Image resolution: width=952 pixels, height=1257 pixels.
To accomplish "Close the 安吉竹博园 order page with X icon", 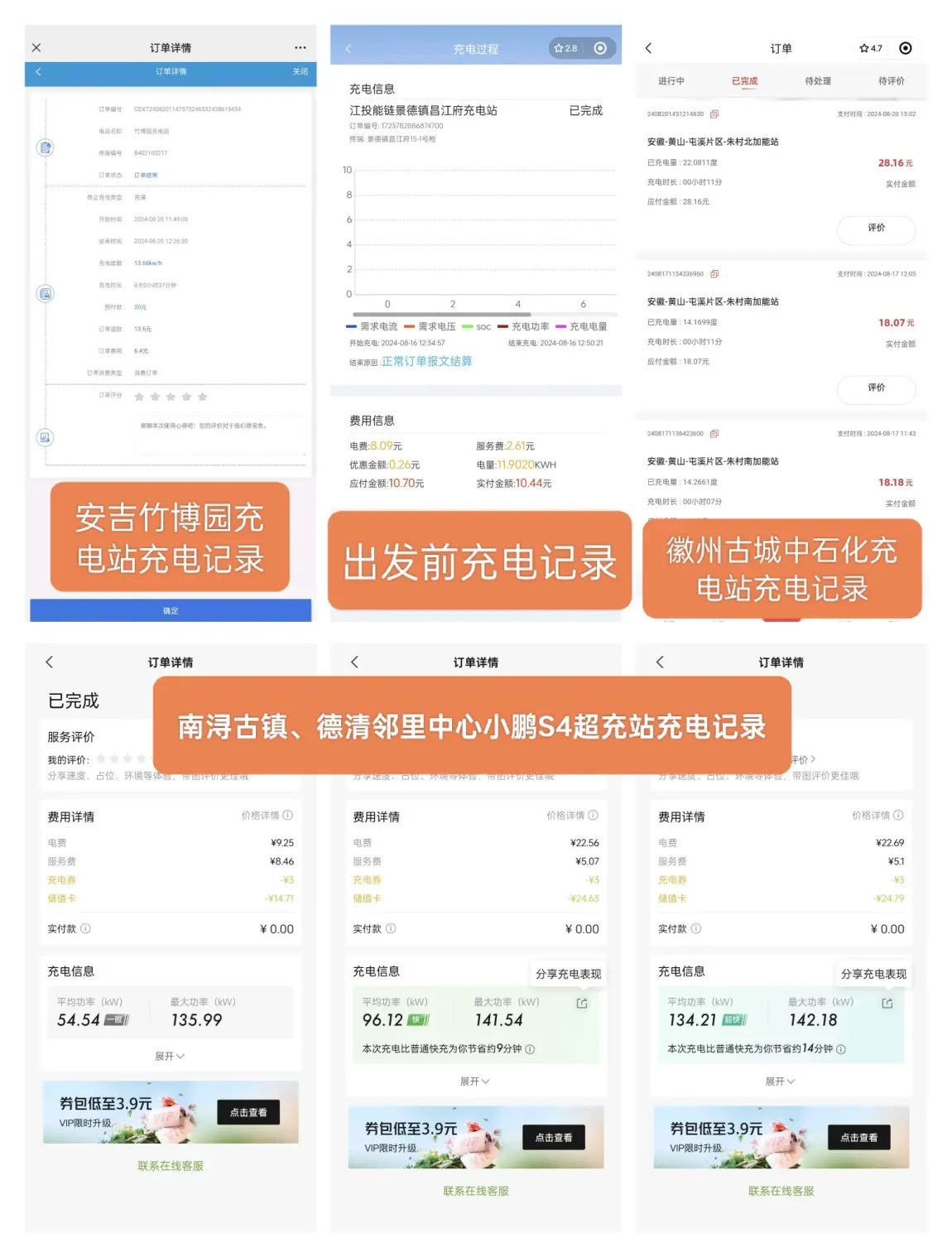I will coord(36,48).
